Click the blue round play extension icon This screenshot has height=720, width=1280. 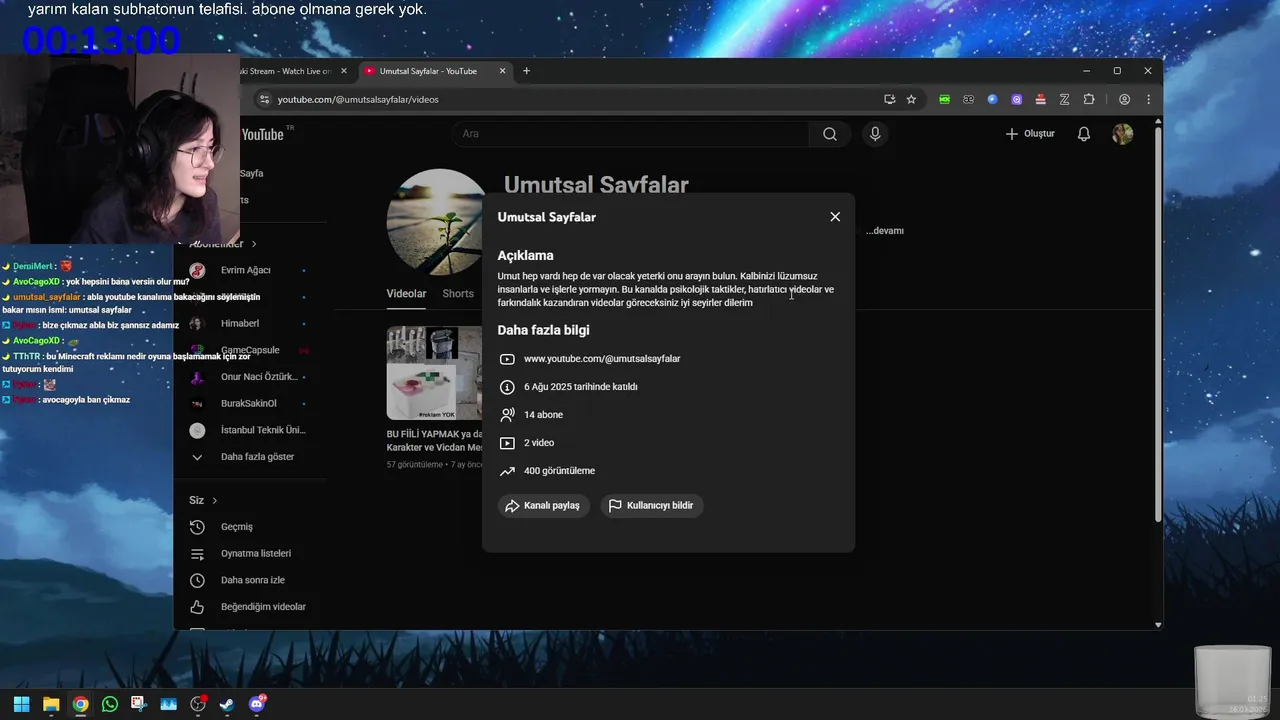(992, 100)
